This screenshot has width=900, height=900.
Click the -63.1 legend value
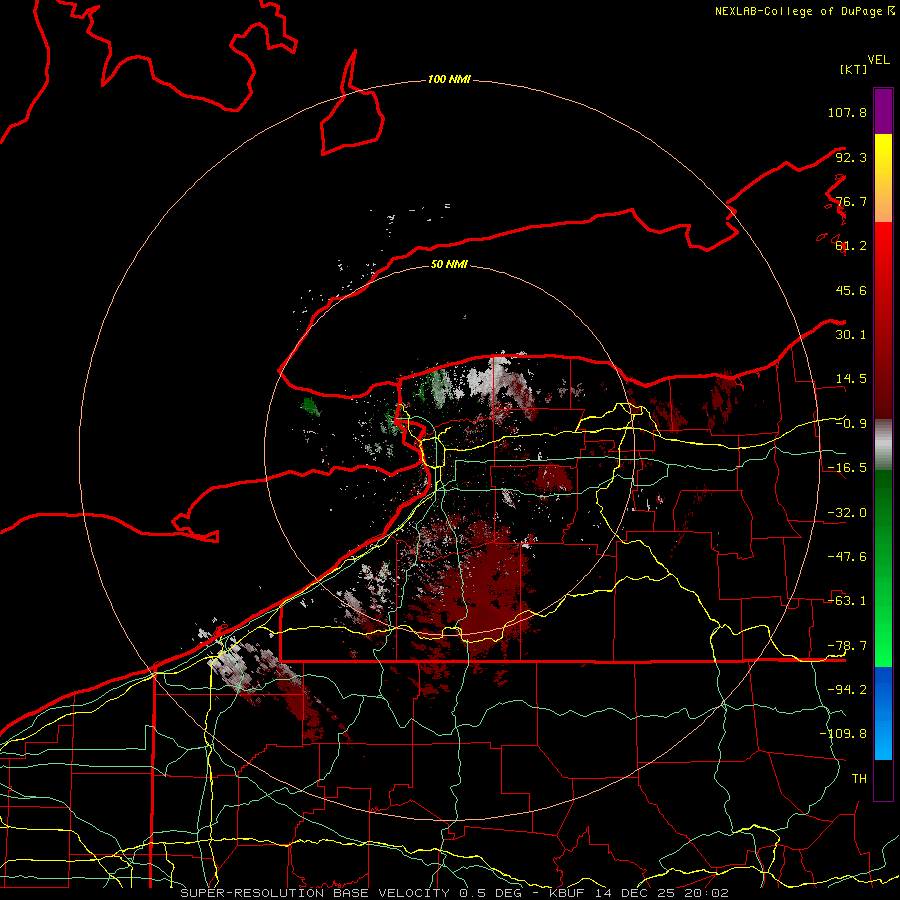(847, 601)
